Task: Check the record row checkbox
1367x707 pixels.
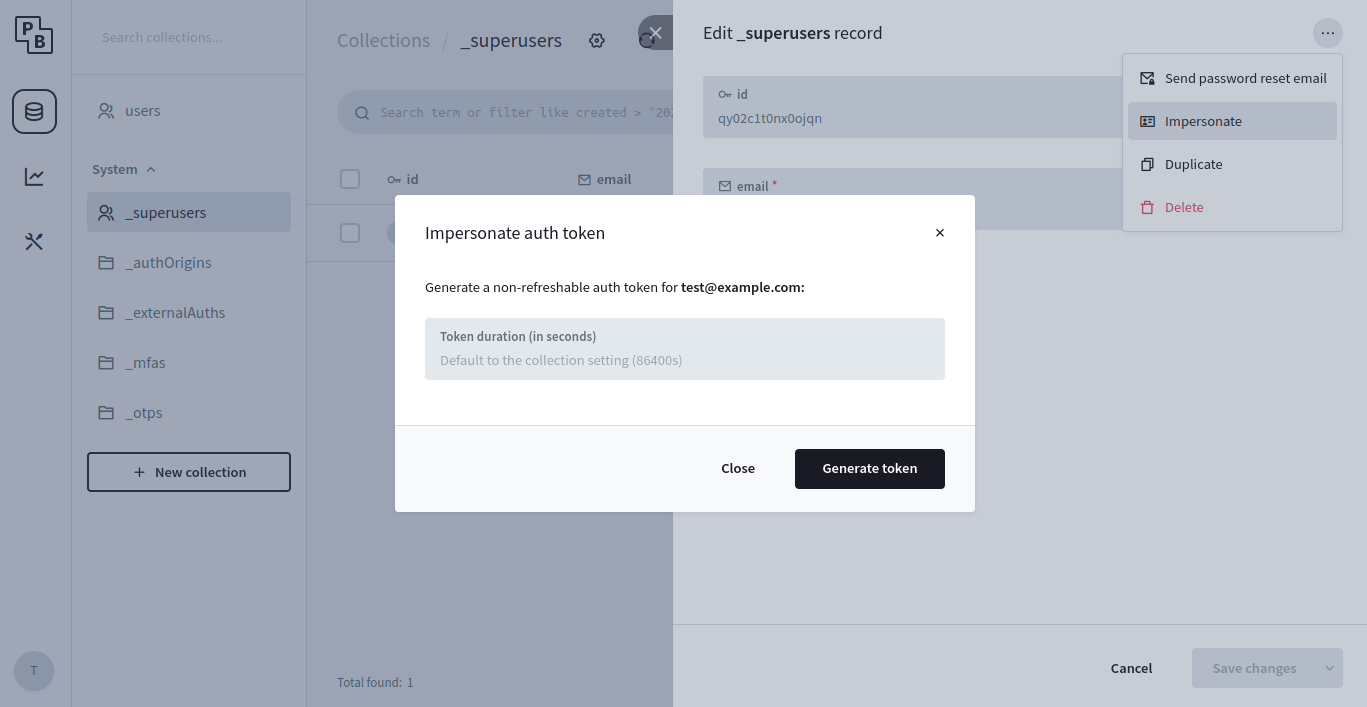Action: [x=350, y=233]
